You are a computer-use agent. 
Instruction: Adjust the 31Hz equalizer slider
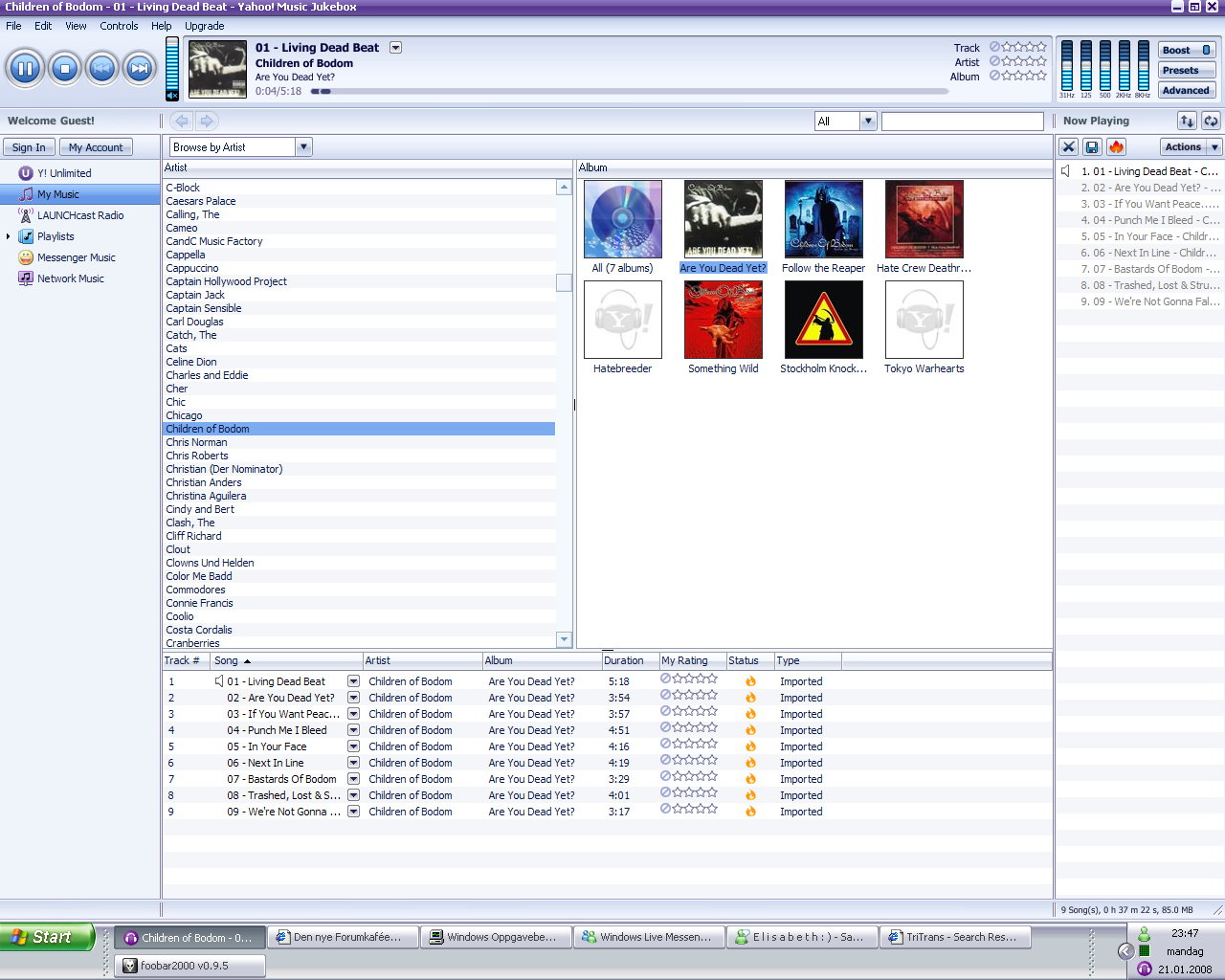click(x=1066, y=65)
